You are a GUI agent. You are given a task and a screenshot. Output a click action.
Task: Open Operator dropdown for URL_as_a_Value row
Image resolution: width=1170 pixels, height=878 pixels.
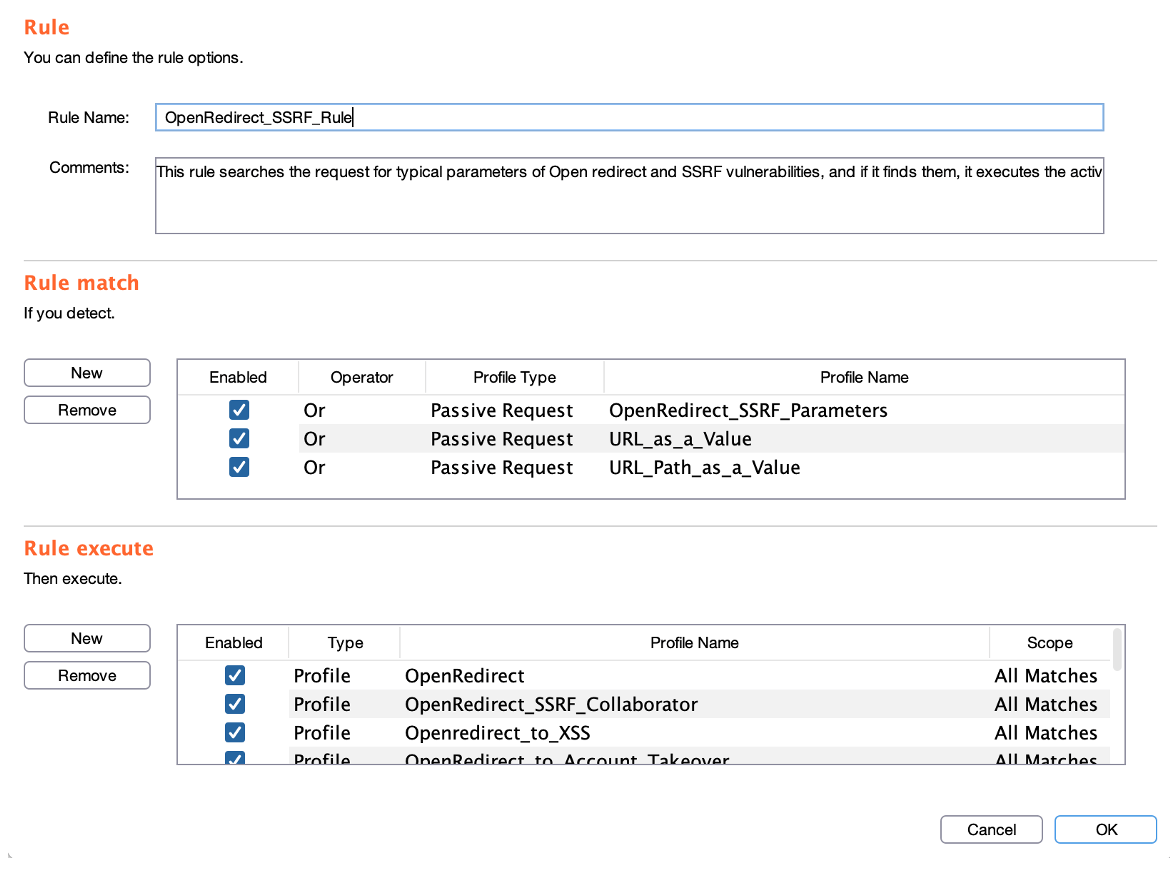pyautogui.click(x=360, y=439)
